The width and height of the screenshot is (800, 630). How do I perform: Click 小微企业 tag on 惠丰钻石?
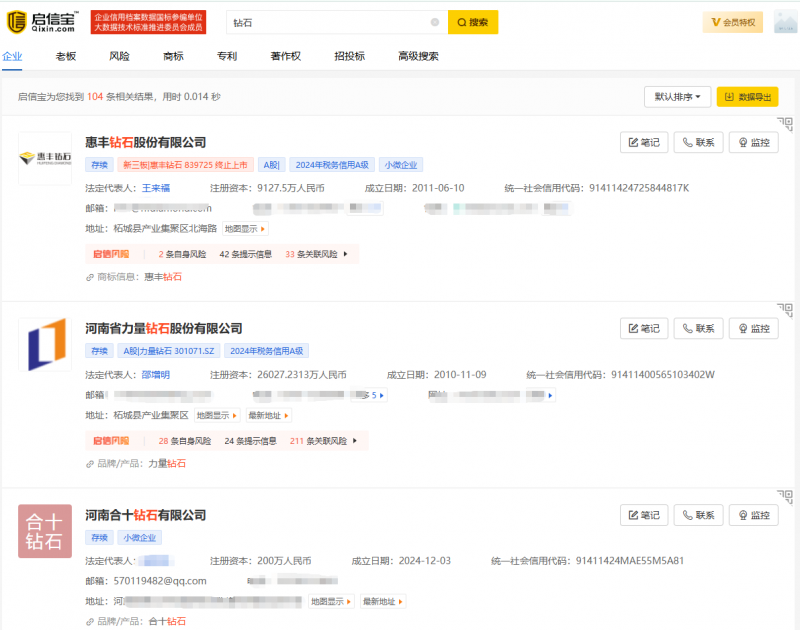coord(401,165)
